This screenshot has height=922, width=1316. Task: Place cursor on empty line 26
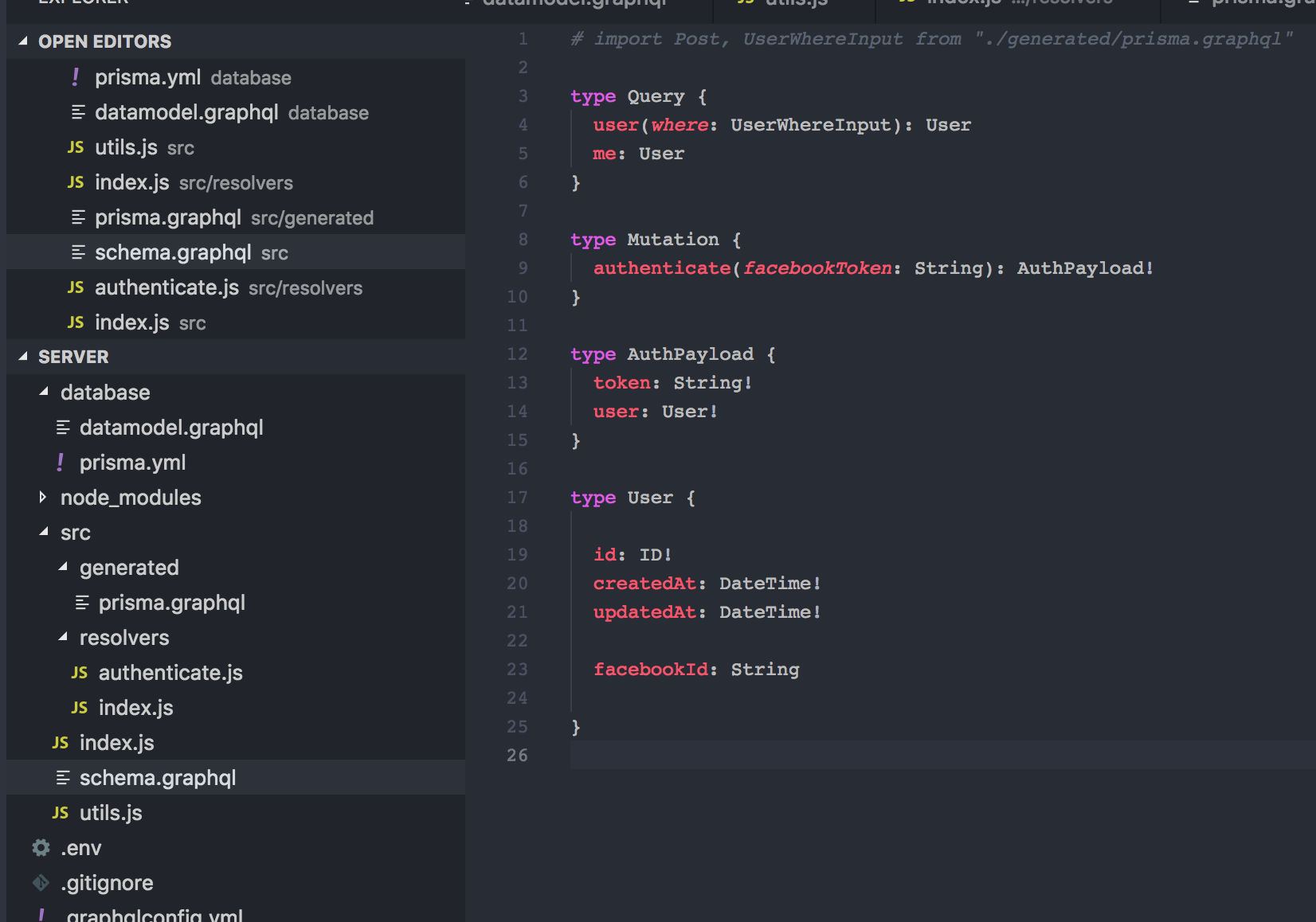pos(943,755)
